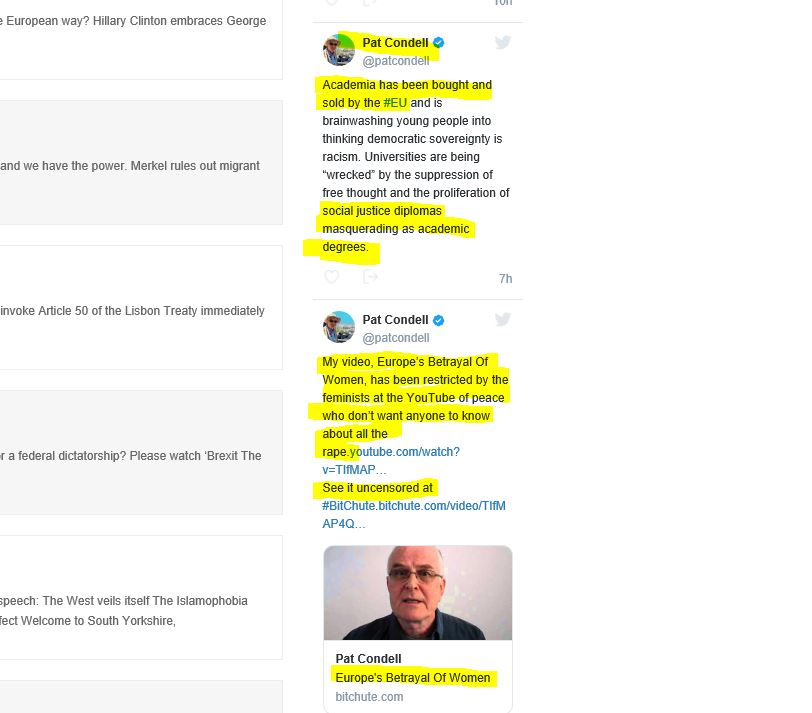
Task: Click the Europe's Betrayal Of Women video thumbnail
Action: [418, 593]
